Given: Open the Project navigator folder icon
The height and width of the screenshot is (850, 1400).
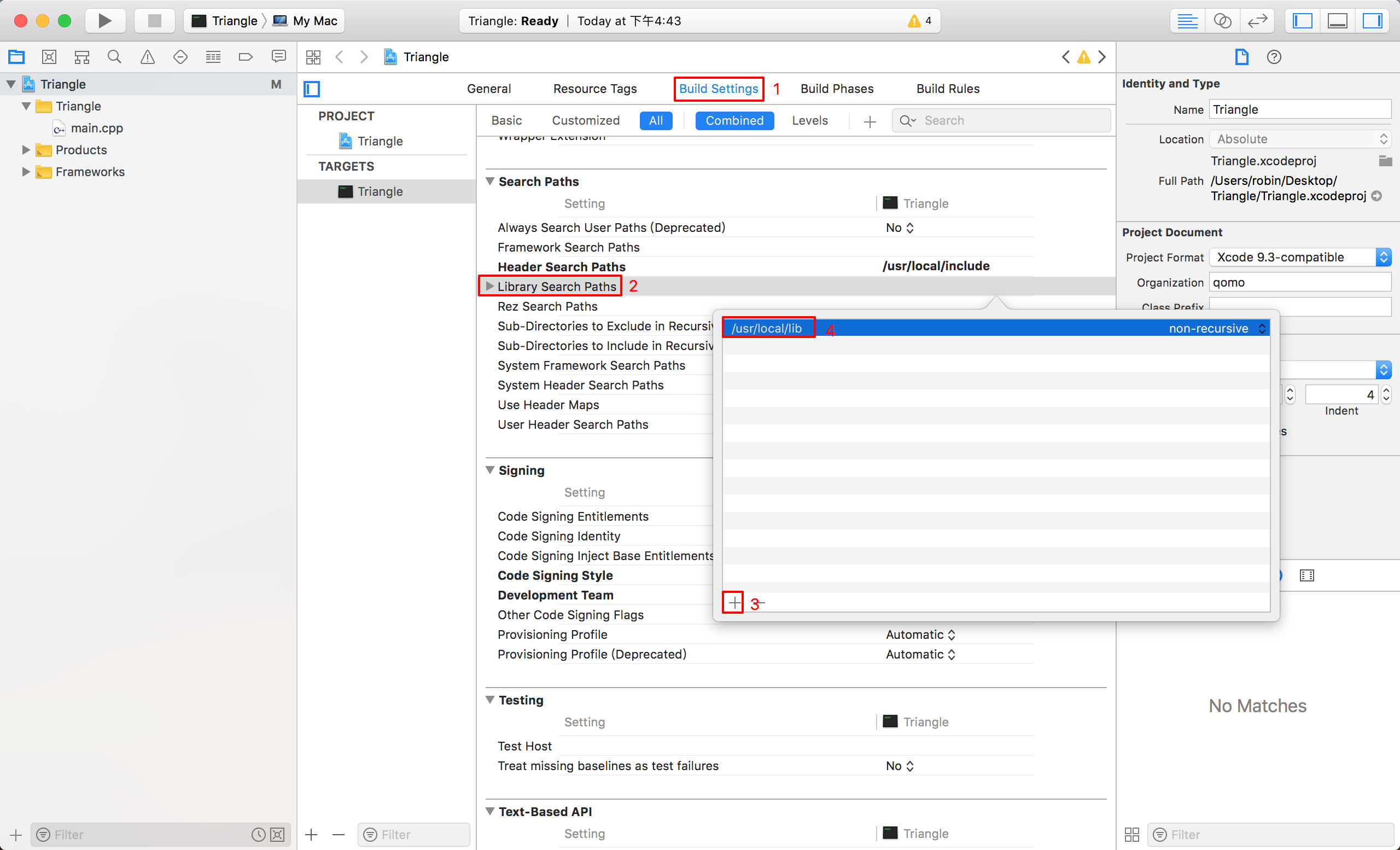Looking at the screenshot, I should point(16,57).
